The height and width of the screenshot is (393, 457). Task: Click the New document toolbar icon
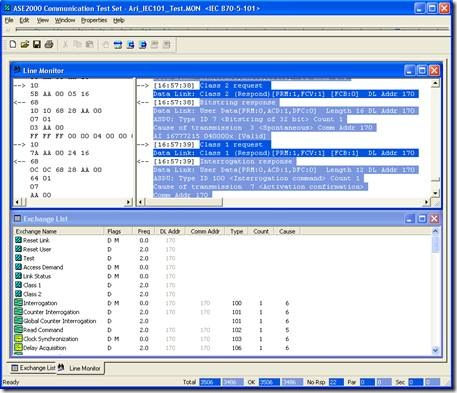click(x=13, y=44)
